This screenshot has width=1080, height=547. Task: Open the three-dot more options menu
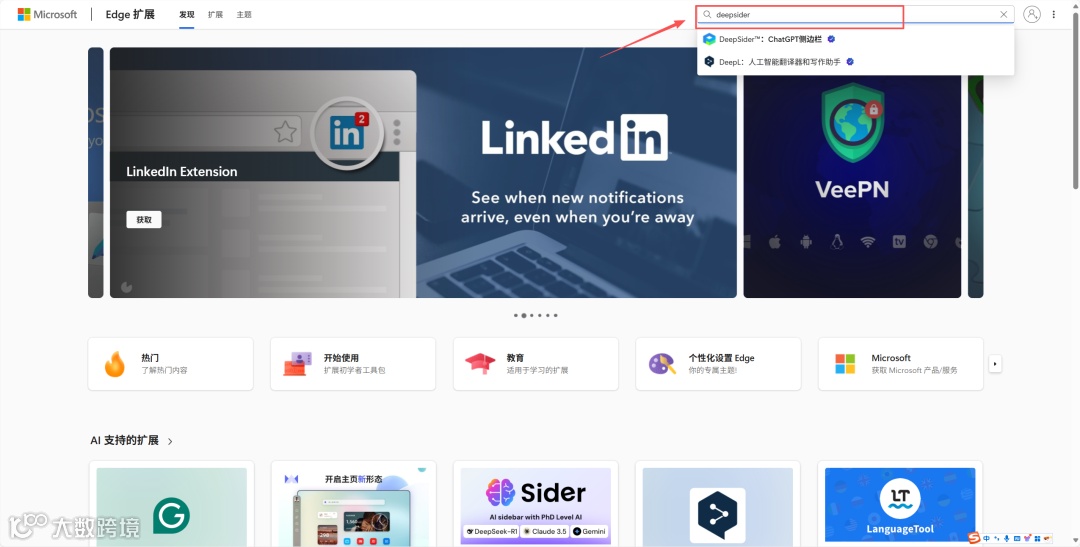pyautogui.click(x=1054, y=14)
